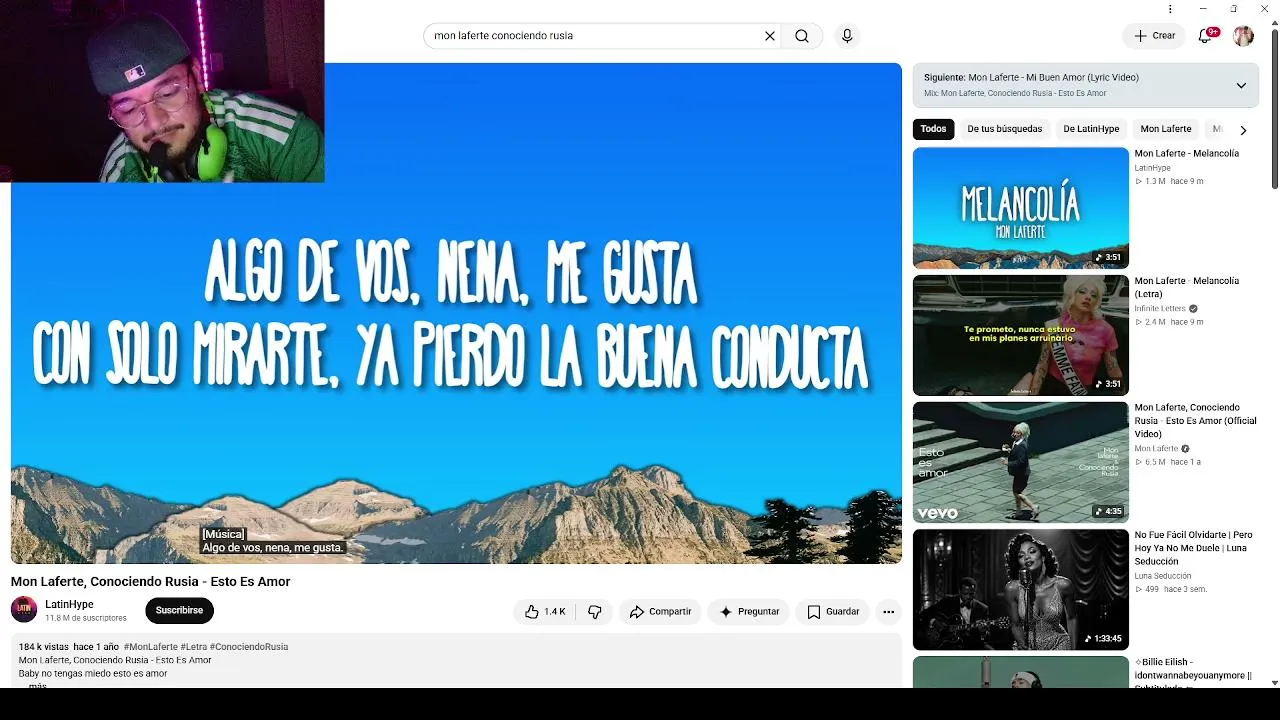Click the Preguntar button
This screenshot has width=1280, height=720.
tap(749, 612)
